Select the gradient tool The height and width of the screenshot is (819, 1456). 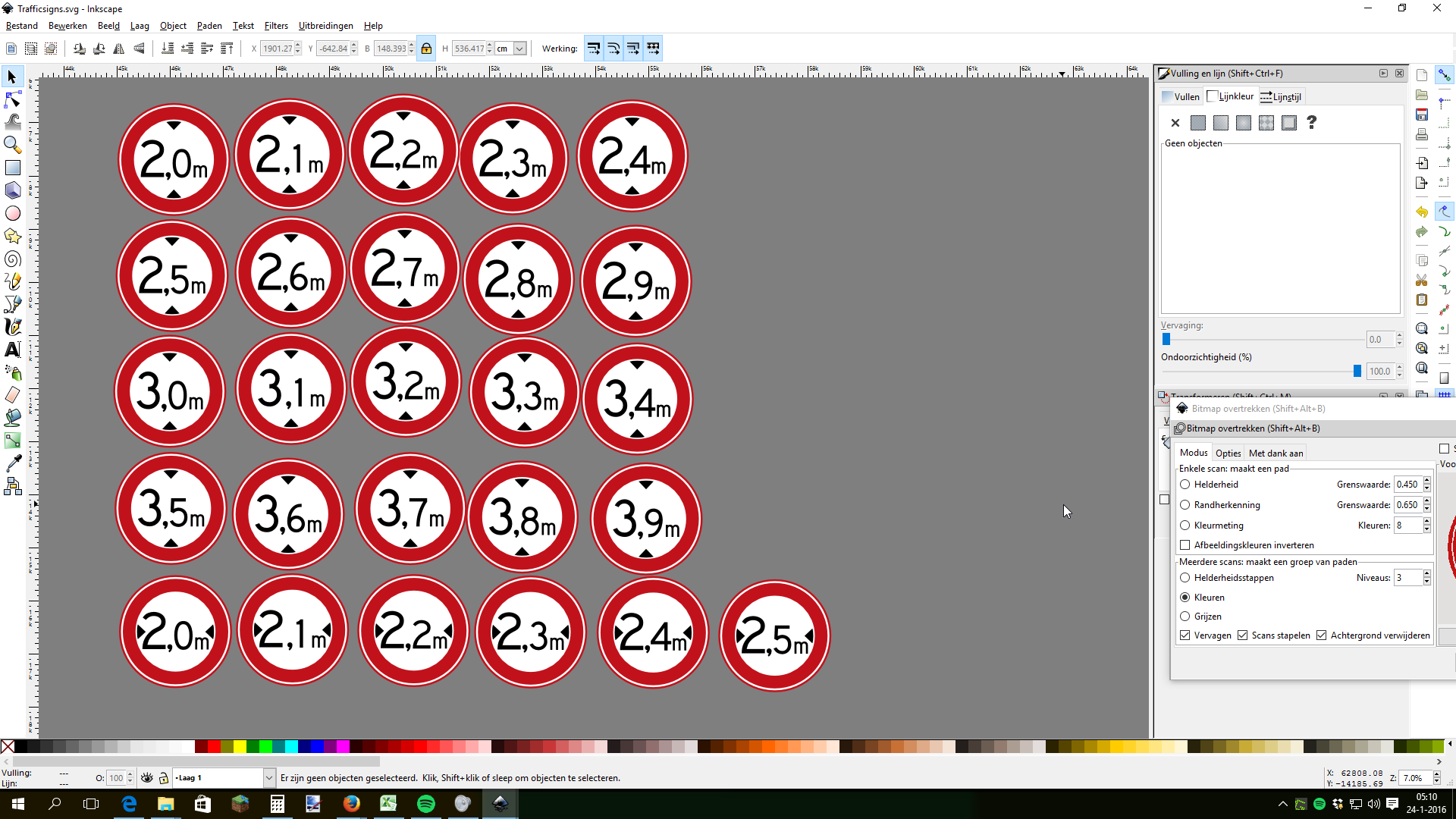[x=12, y=441]
